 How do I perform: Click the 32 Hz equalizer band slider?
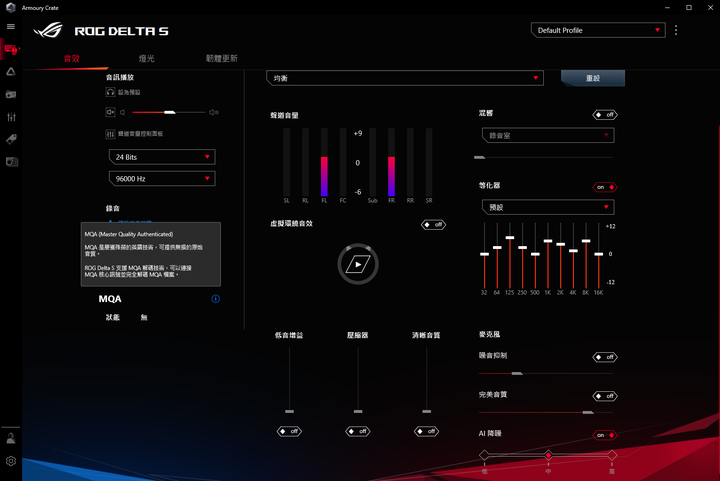point(484,255)
